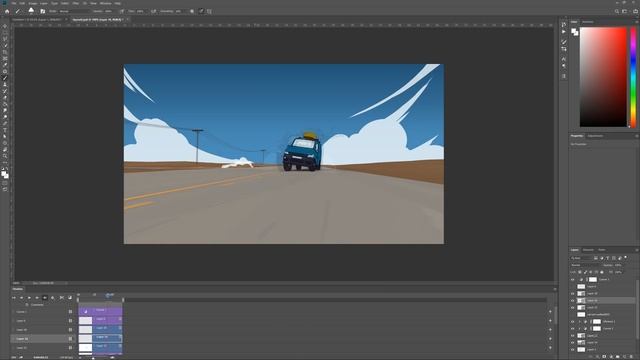
Task: Select the Crop tool
Action: (5, 52)
